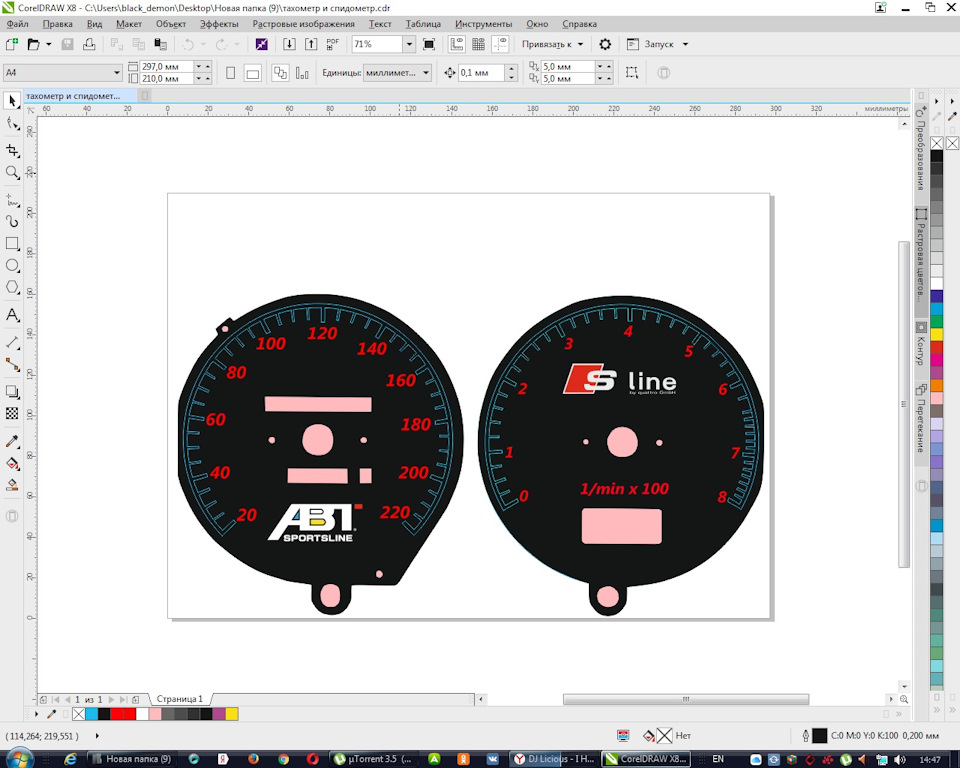Open the Макет menu
Image resolution: width=960 pixels, height=768 pixels.
pyautogui.click(x=129, y=24)
